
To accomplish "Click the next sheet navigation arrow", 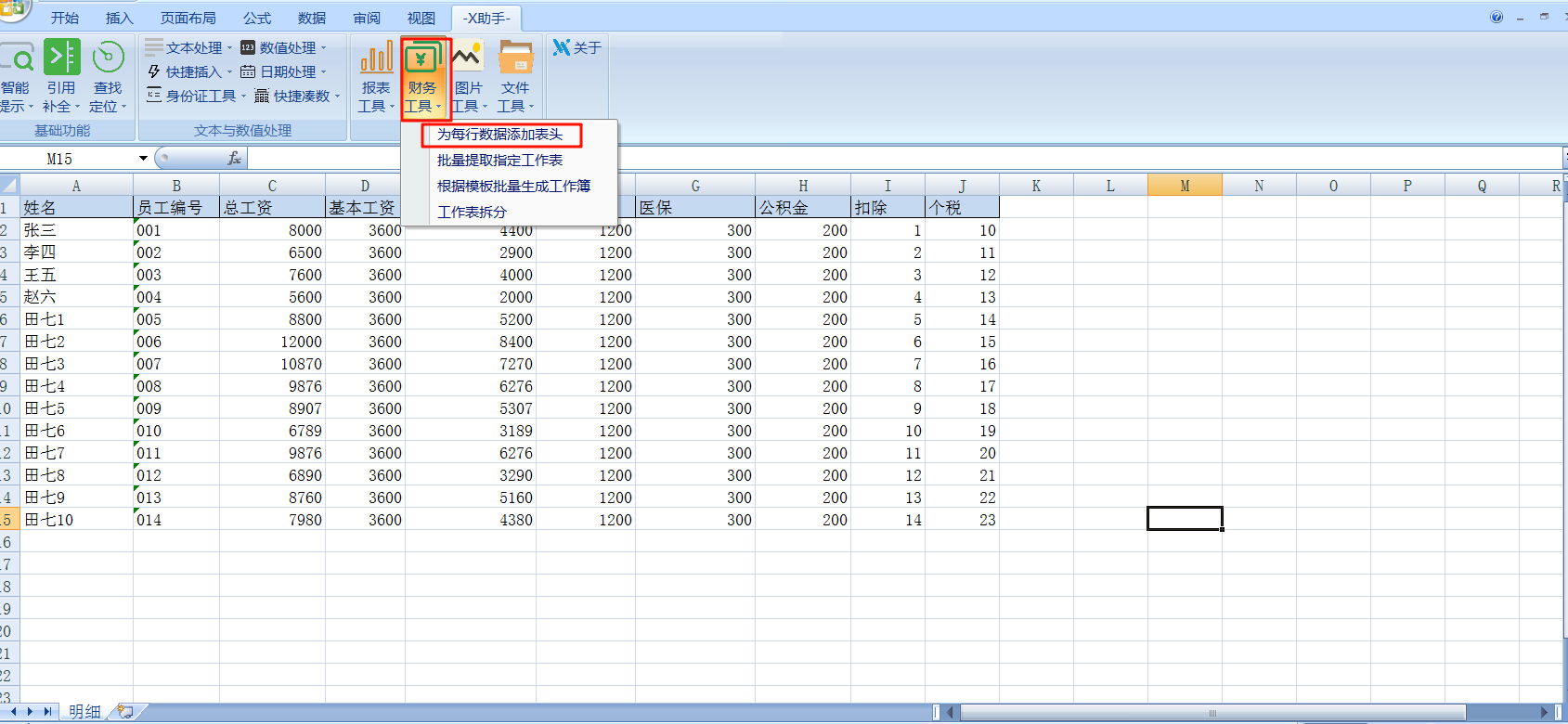I will point(31,712).
